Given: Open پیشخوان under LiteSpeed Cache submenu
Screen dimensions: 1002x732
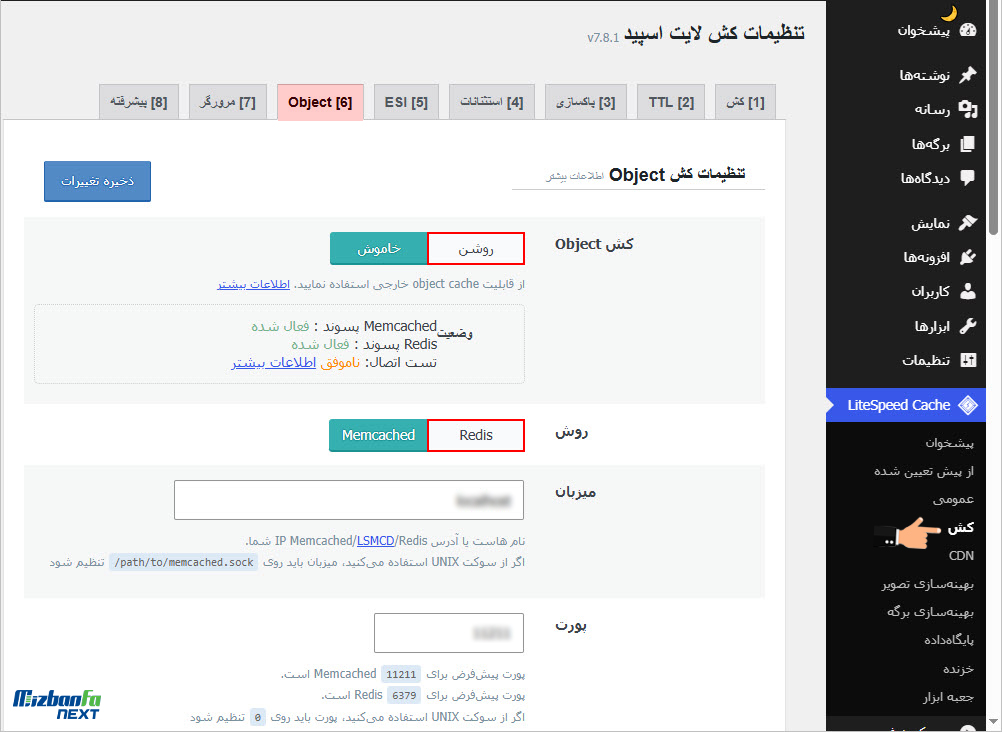Looking at the screenshot, I should tap(949, 442).
